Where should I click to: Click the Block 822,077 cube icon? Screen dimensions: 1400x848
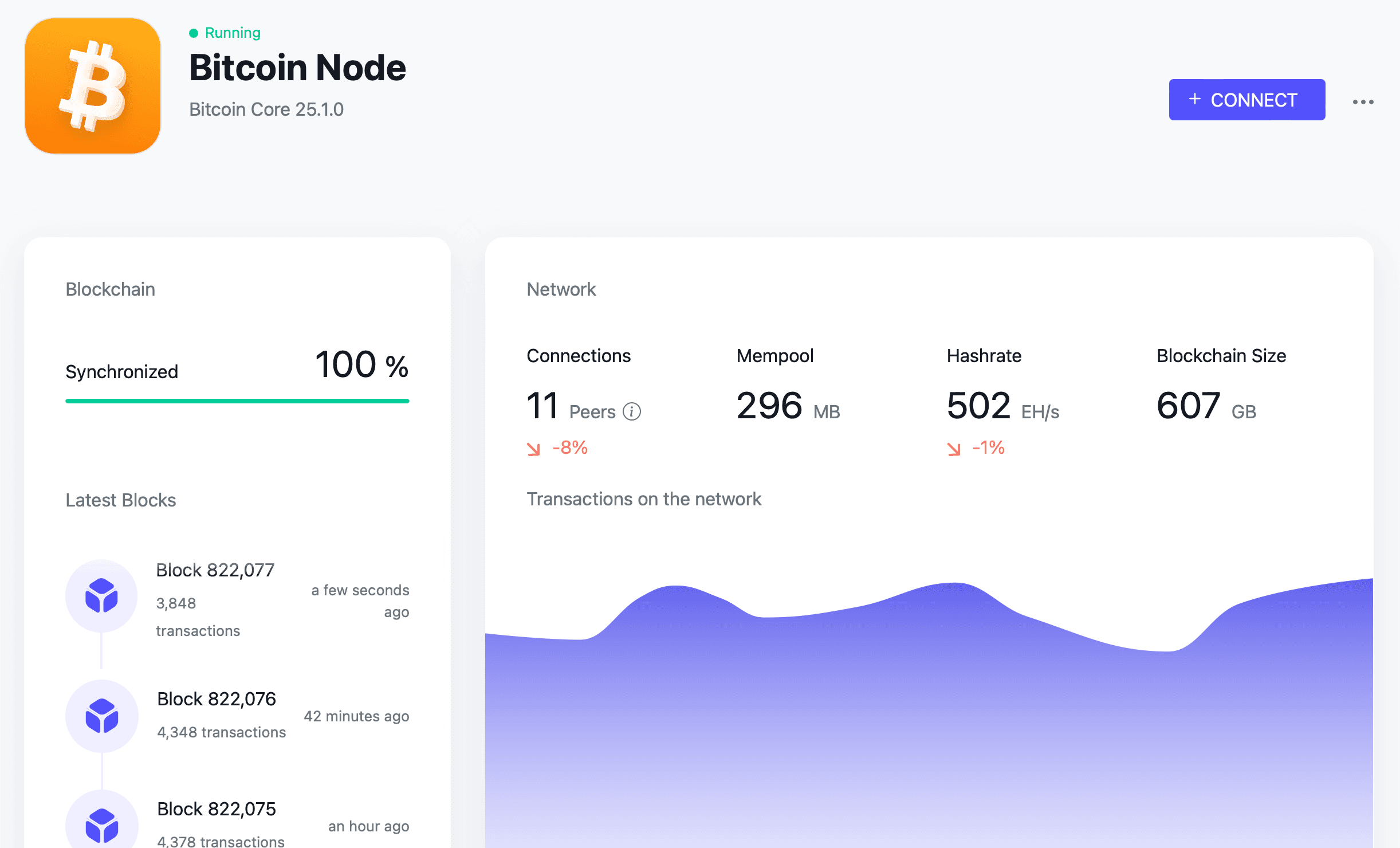click(x=101, y=596)
